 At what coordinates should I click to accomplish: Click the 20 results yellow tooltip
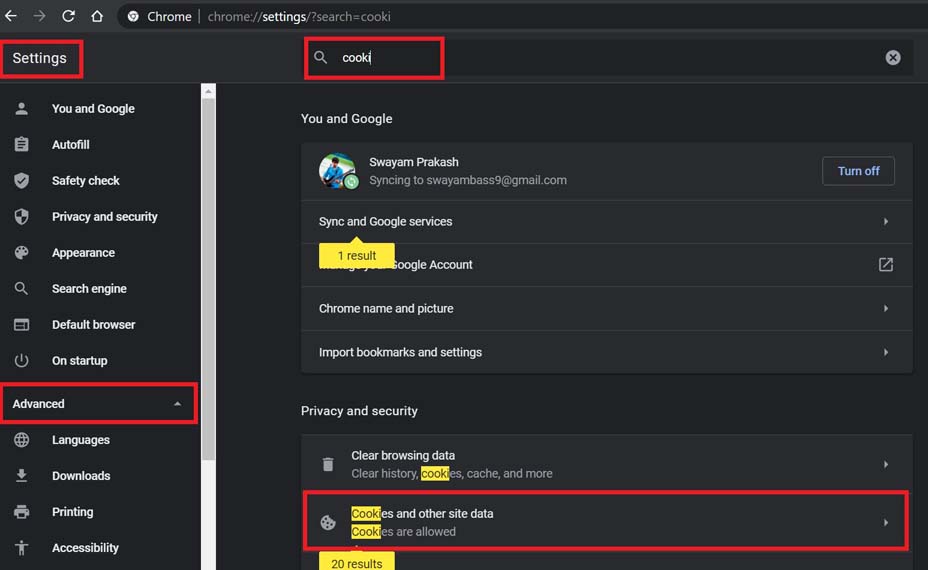click(356, 562)
